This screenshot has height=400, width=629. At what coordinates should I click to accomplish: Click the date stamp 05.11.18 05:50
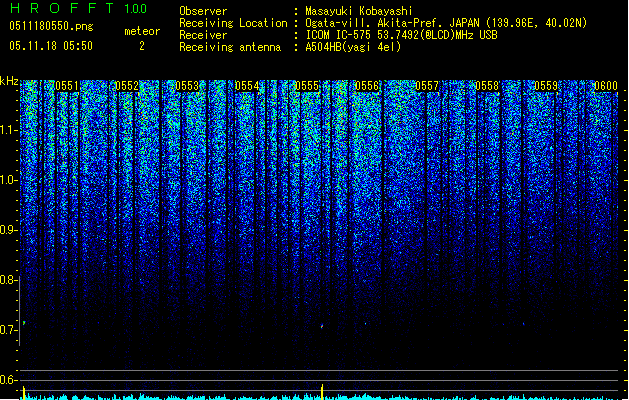point(51,46)
